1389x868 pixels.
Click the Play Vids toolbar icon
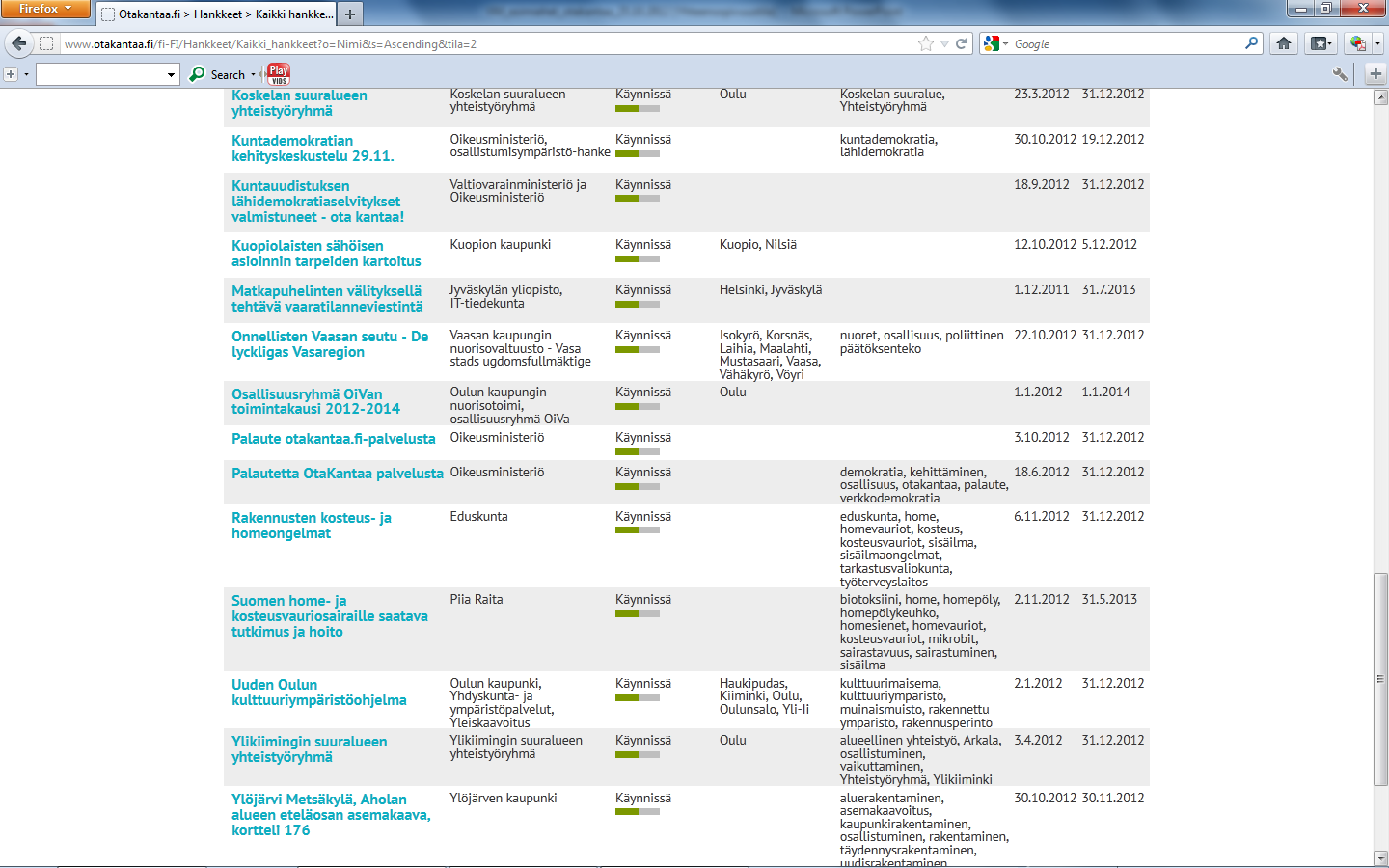click(x=278, y=73)
